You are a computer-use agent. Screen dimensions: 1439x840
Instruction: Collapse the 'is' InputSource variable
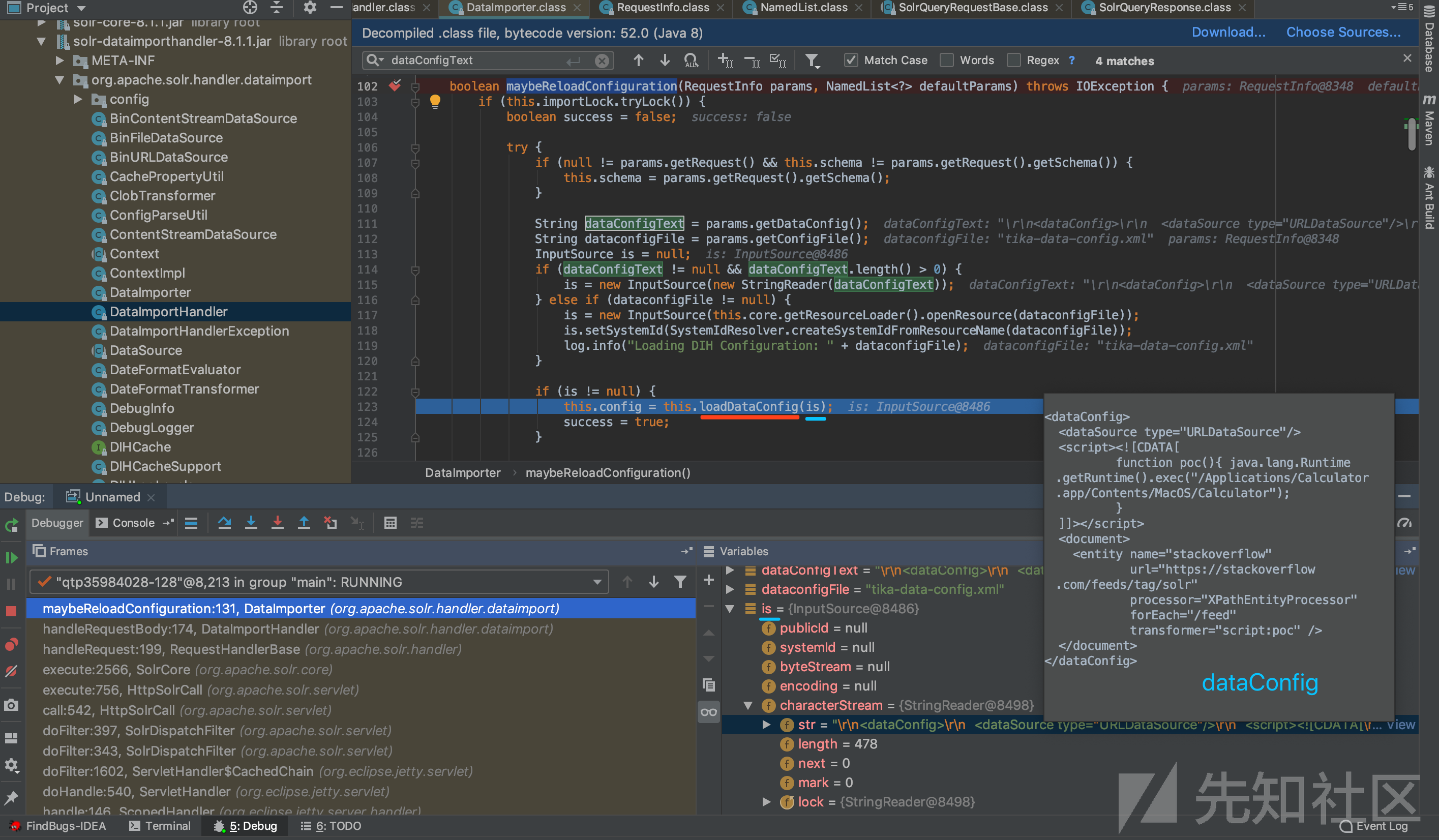[x=730, y=609]
